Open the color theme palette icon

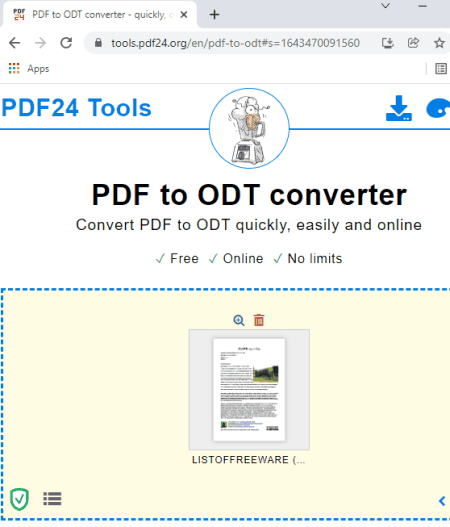click(x=438, y=108)
